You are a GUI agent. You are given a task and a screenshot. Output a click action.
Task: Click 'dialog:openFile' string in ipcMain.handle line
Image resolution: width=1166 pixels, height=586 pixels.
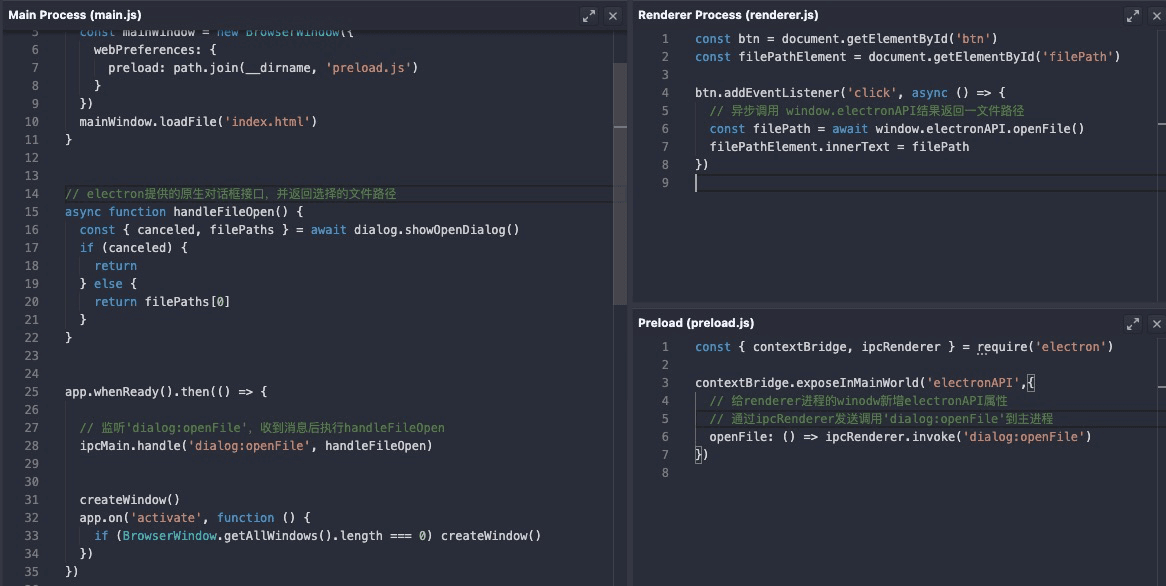(248, 446)
